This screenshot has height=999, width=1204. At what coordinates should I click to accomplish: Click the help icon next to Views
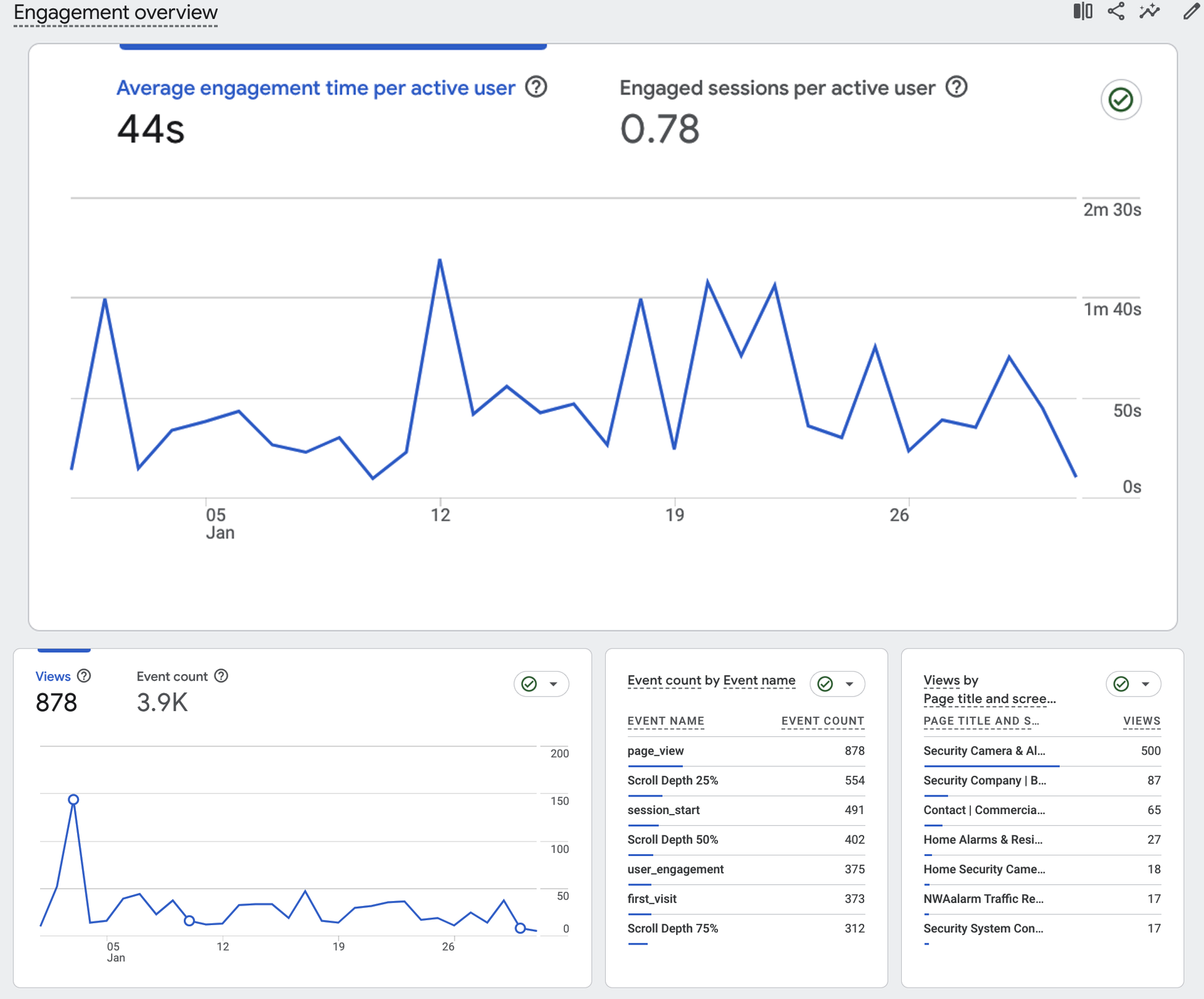pos(84,676)
